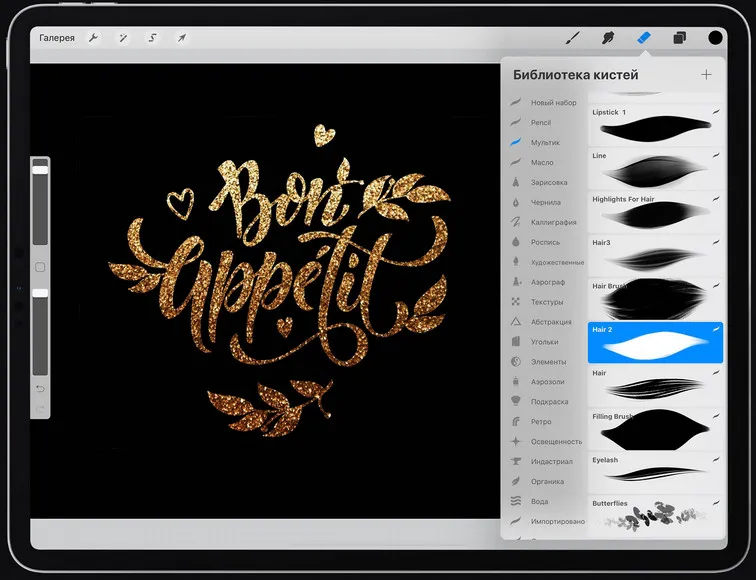Select the Filling Brush preset
Image resolution: width=756 pixels, height=580 pixels.
pyautogui.click(x=655, y=429)
